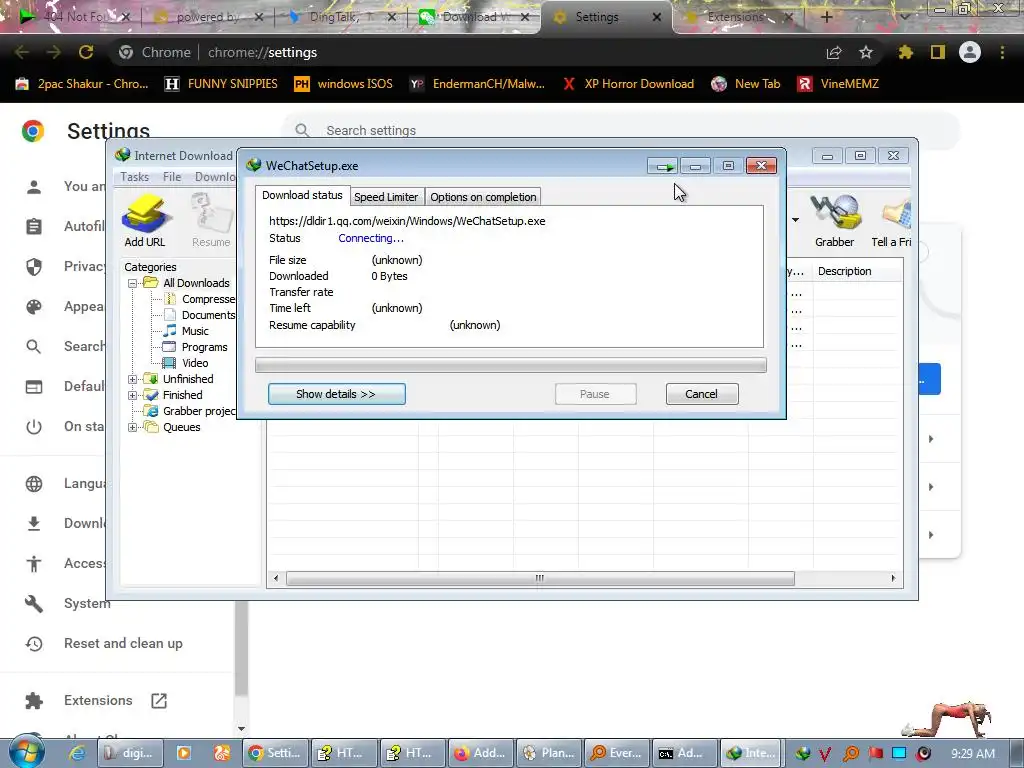Open Extensions from settings sidebar
This screenshot has height=768, width=1024.
97,701
